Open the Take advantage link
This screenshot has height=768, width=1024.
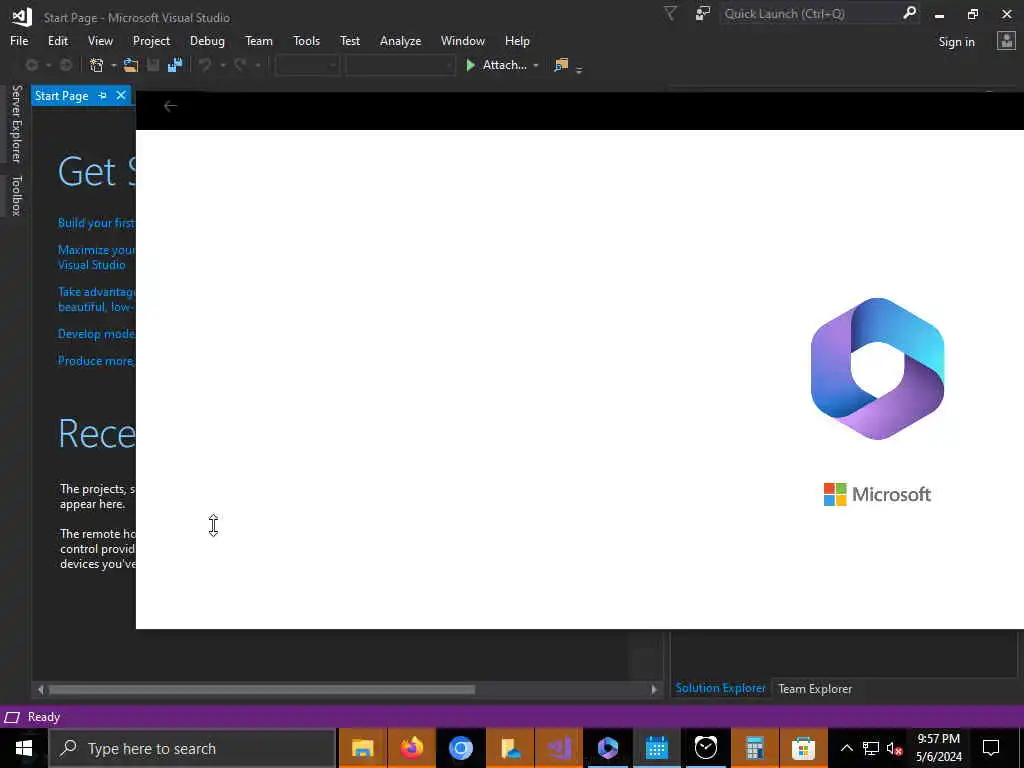[96, 299]
